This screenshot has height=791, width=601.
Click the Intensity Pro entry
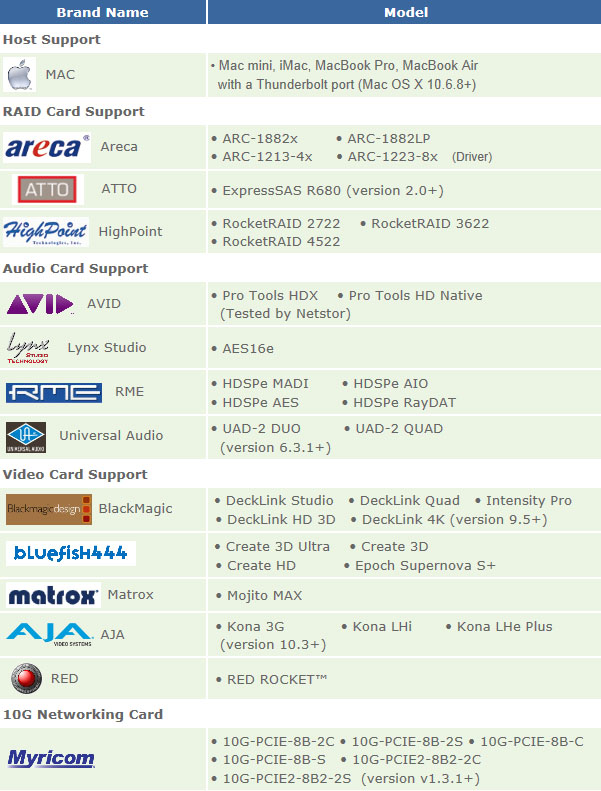pyautogui.click(x=528, y=500)
